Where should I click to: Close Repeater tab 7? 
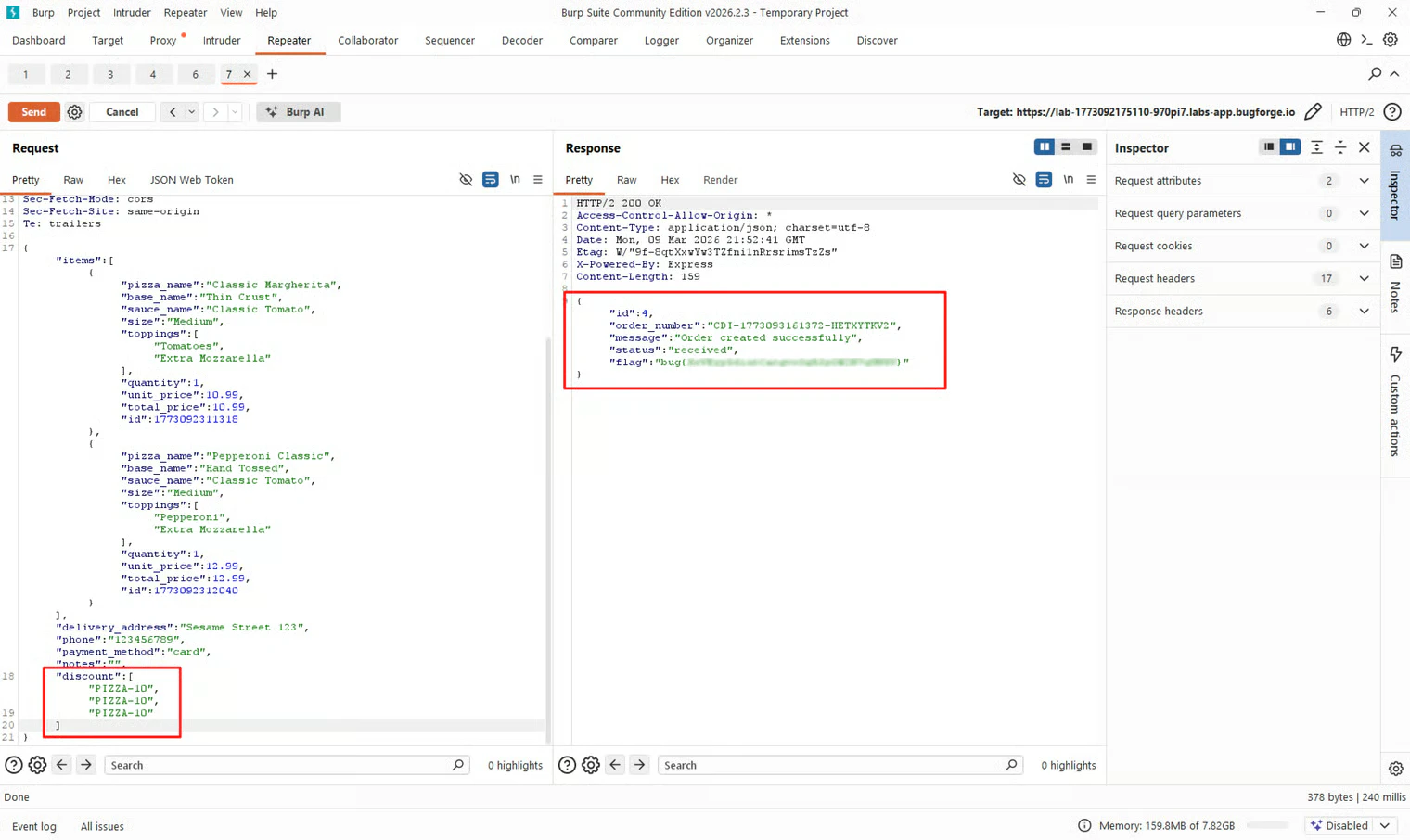[x=247, y=74]
